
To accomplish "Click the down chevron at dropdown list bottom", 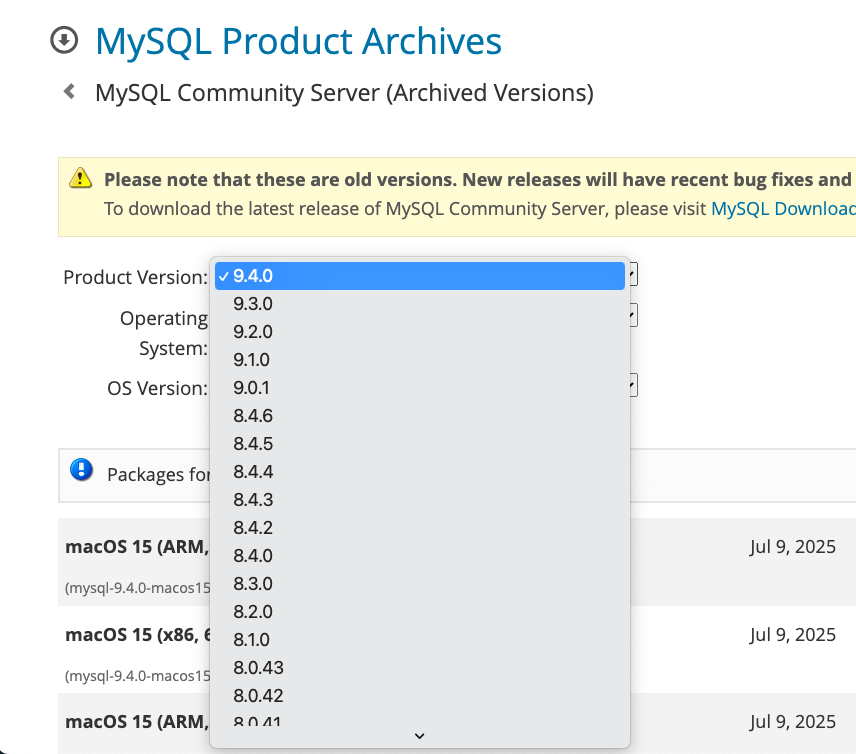I will coord(419,736).
